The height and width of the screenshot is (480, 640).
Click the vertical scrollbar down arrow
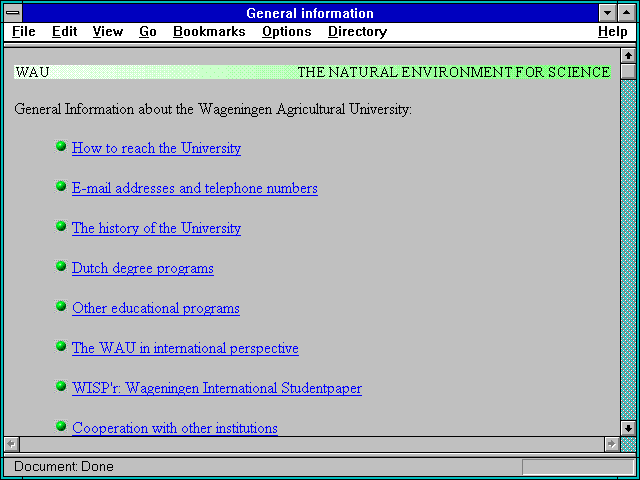(x=628, y=428)
